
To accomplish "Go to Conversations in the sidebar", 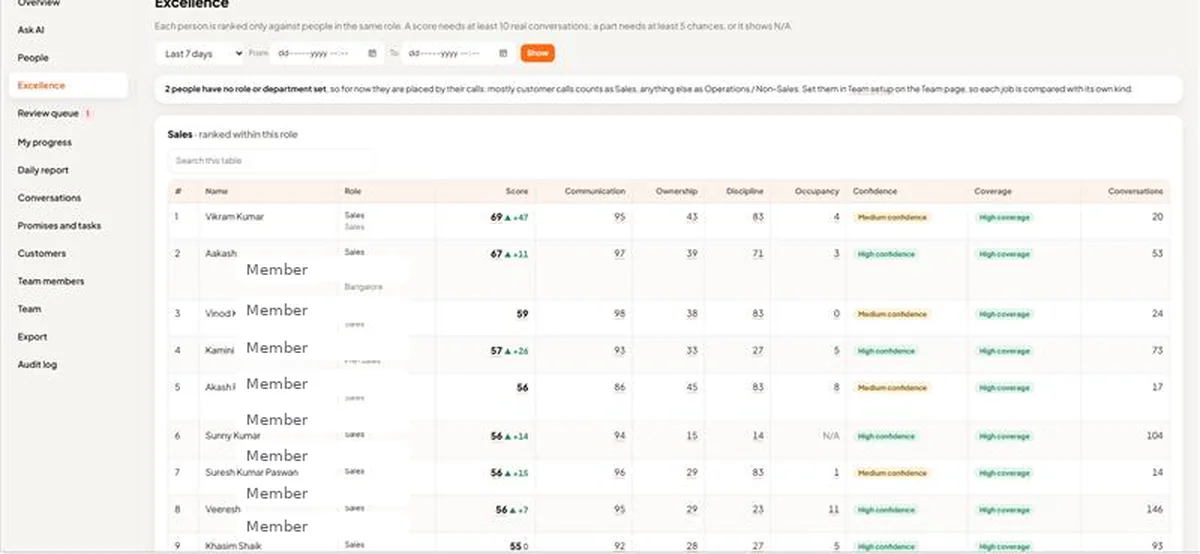I will pos(49,198).
